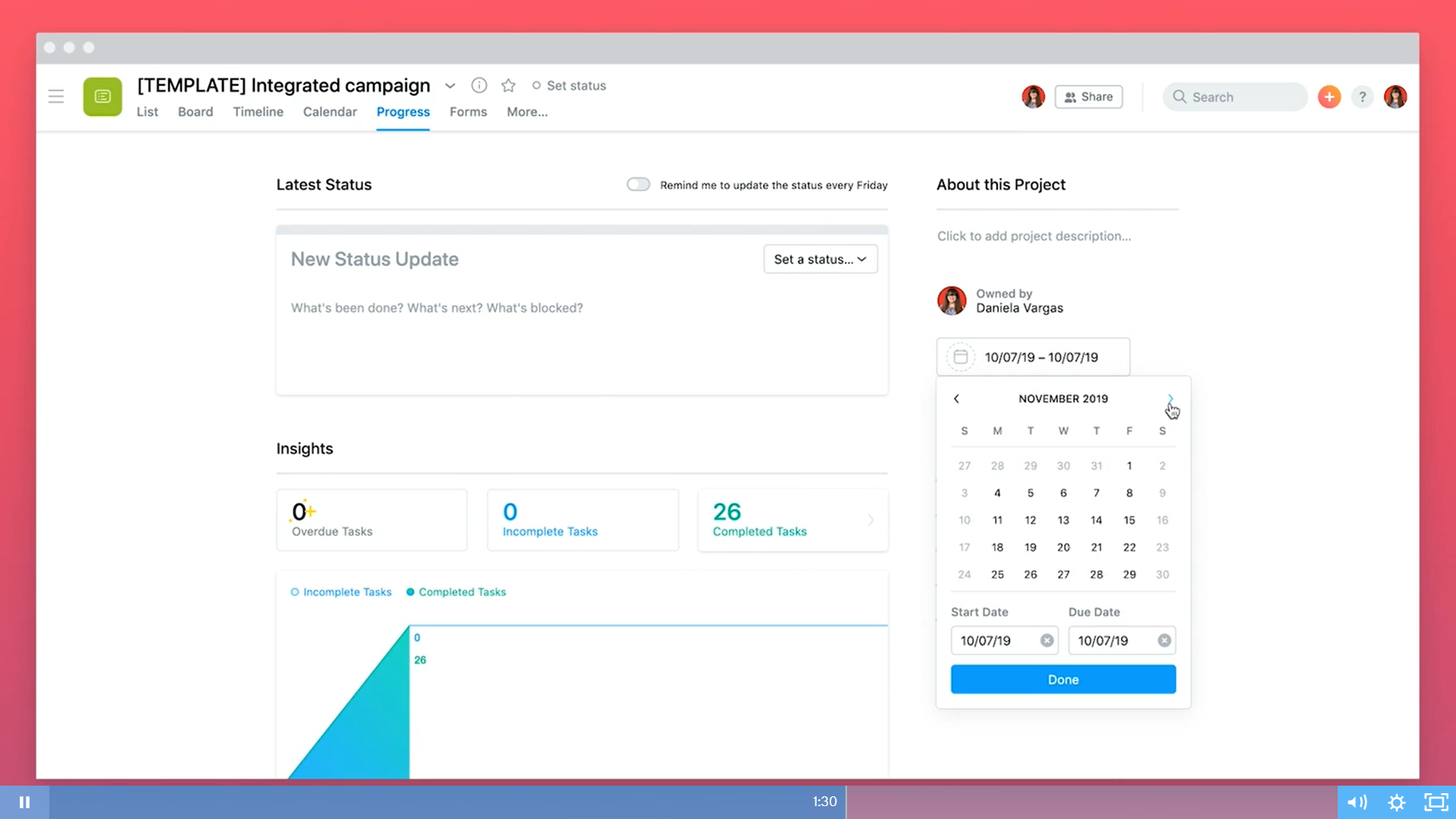
Task: Open the More tab menu
Action: (527, 111)
